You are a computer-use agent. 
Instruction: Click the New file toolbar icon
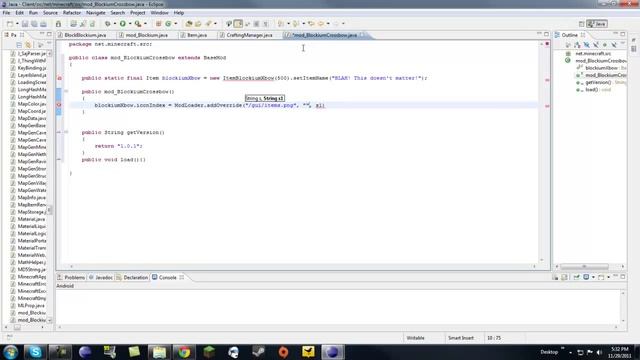pyautogui.click(x=10, y=24)
